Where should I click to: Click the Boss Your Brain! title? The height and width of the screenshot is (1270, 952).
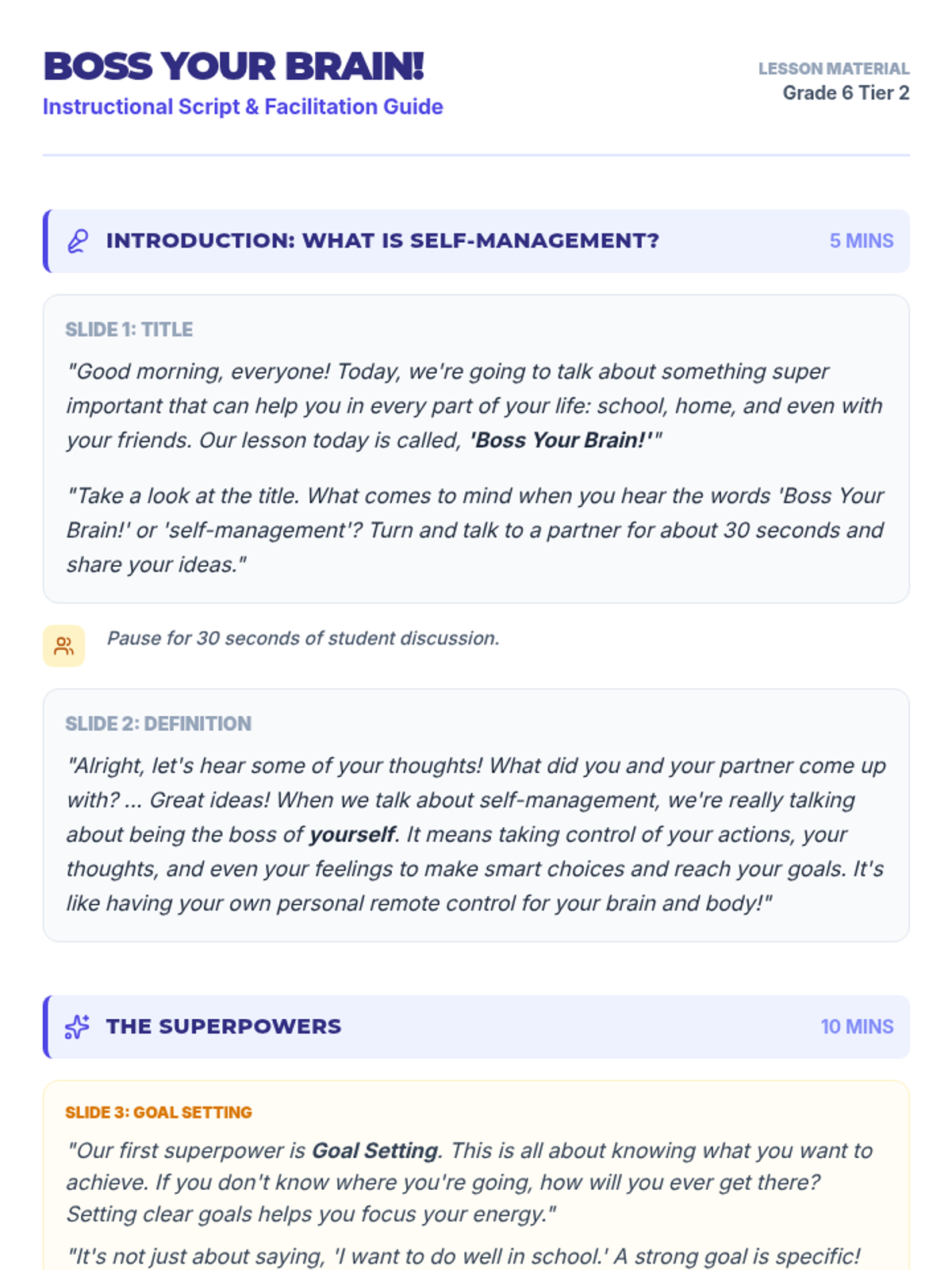coord(233,67)
